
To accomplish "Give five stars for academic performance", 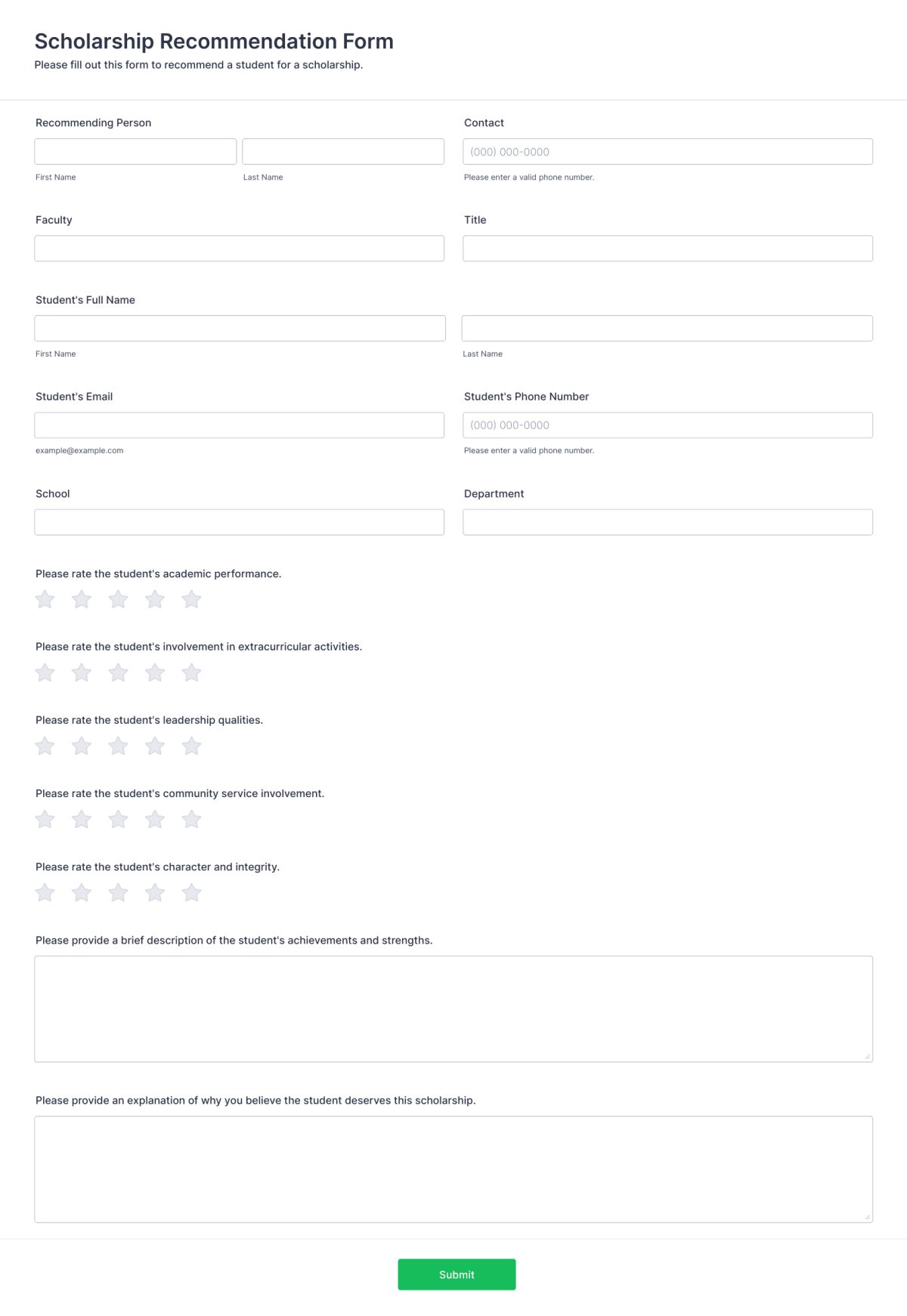I will 191,599.
